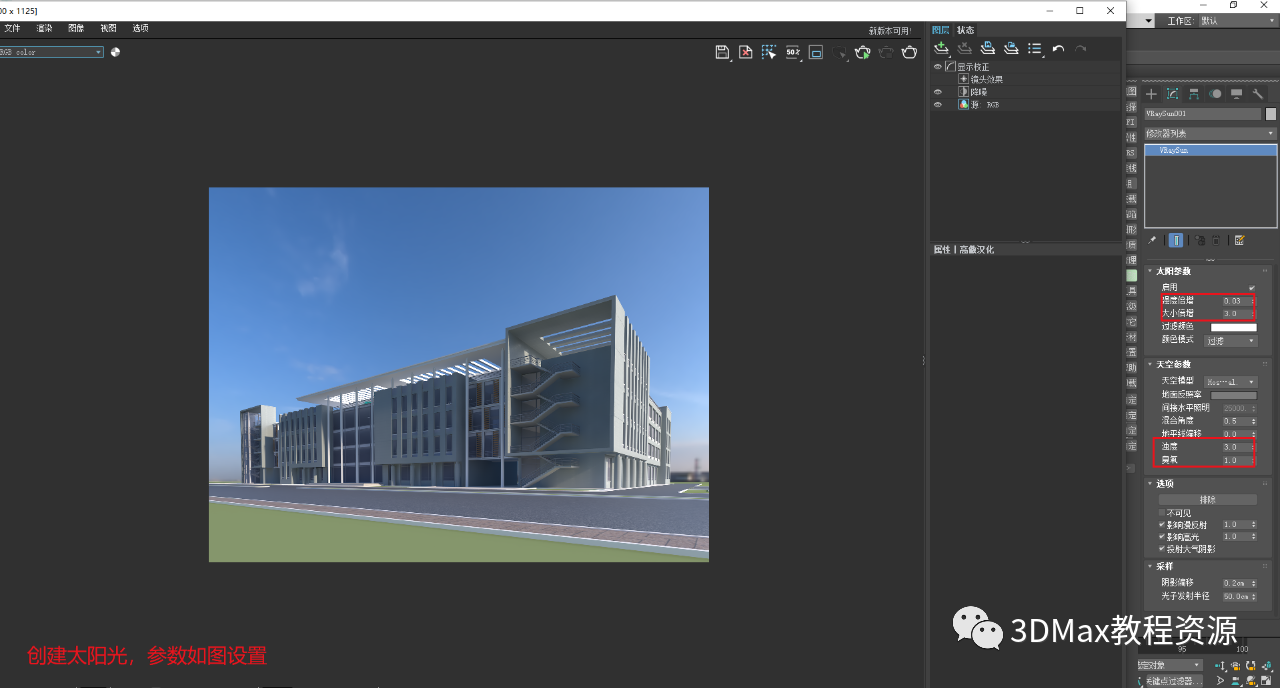Screen dimensions: 1280x688
Task: Toggle visibility eye for 降噪 layer
Action: click(938, 92)
